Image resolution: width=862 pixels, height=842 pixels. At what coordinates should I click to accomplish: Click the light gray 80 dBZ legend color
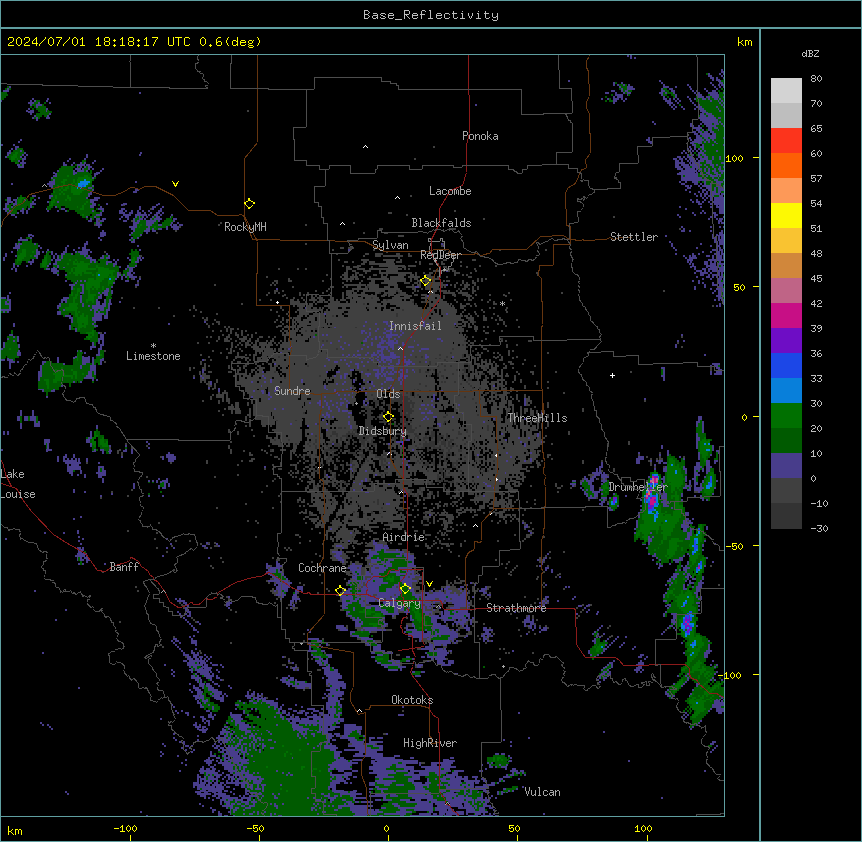pyautogui.click(x=786, y=90)
